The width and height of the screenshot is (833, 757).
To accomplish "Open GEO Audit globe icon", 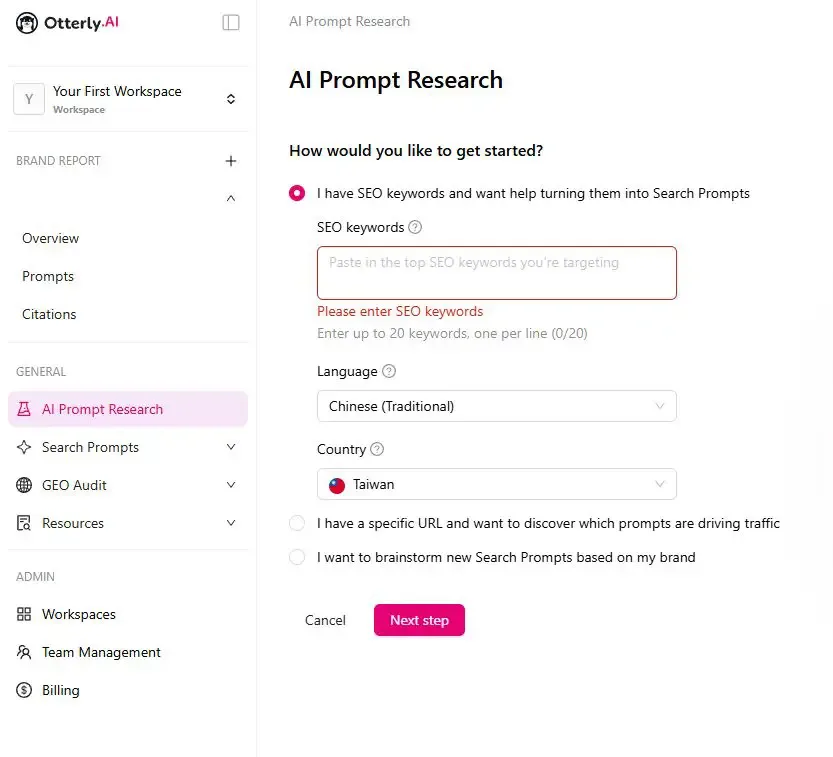I will (x=24, y=485).
